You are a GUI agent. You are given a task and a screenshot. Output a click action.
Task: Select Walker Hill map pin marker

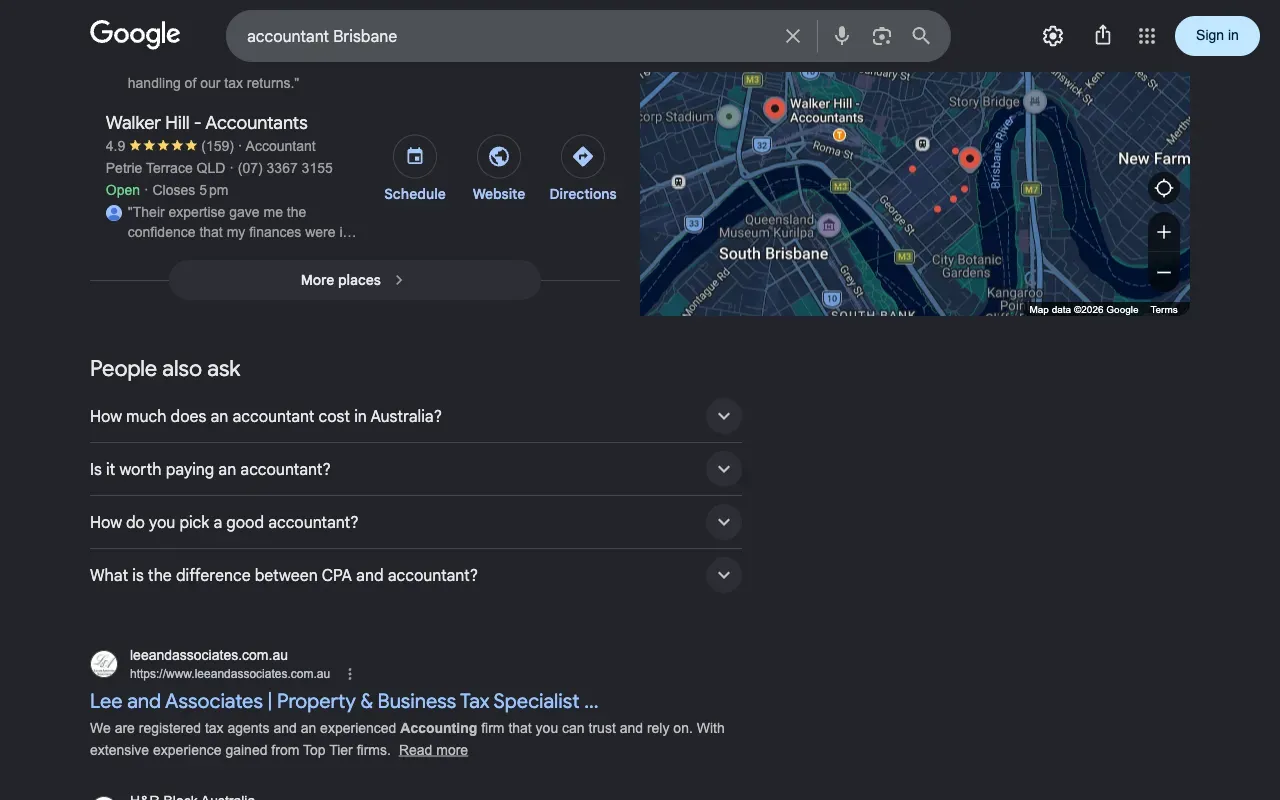pyautogui.click(x=774, y=109)
